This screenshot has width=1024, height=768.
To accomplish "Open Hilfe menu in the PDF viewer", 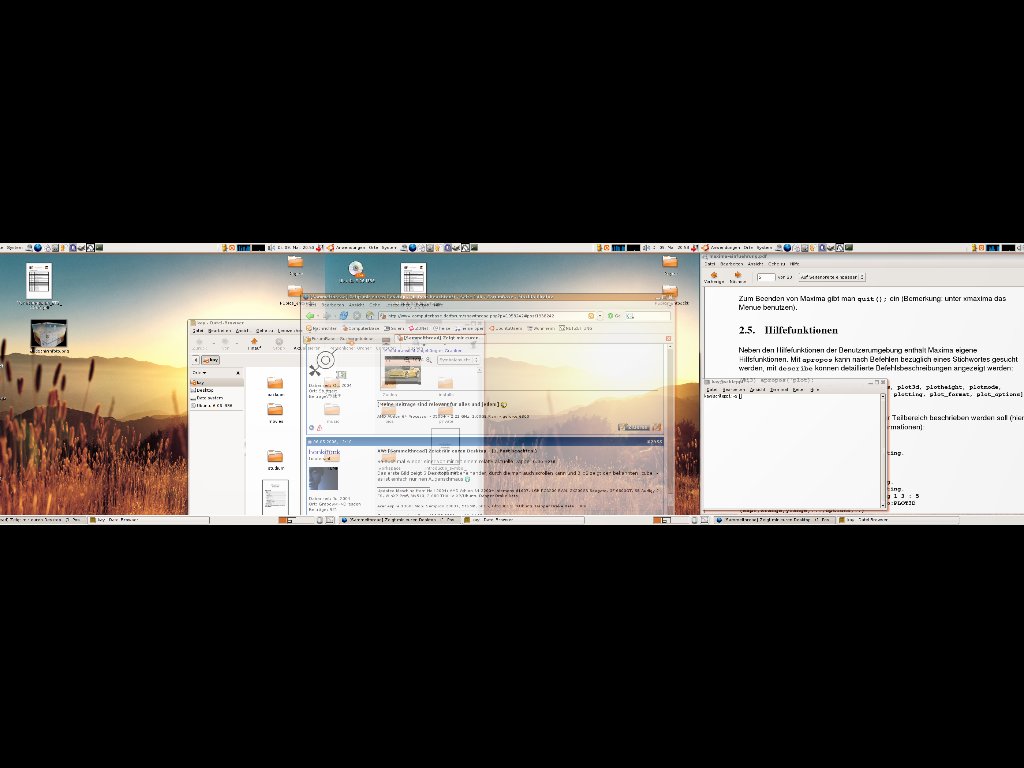I will tap(794, 264).
